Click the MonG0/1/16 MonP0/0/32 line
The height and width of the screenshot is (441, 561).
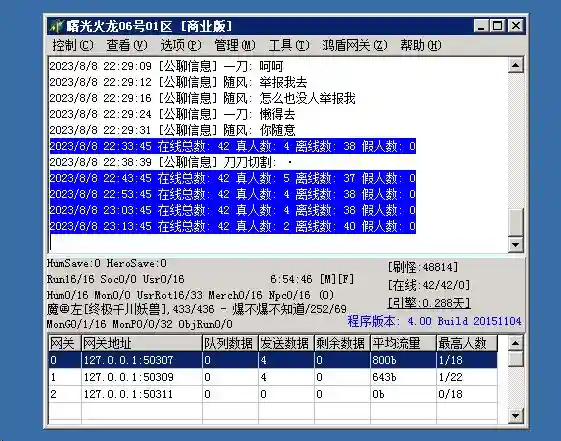[140, 324]
